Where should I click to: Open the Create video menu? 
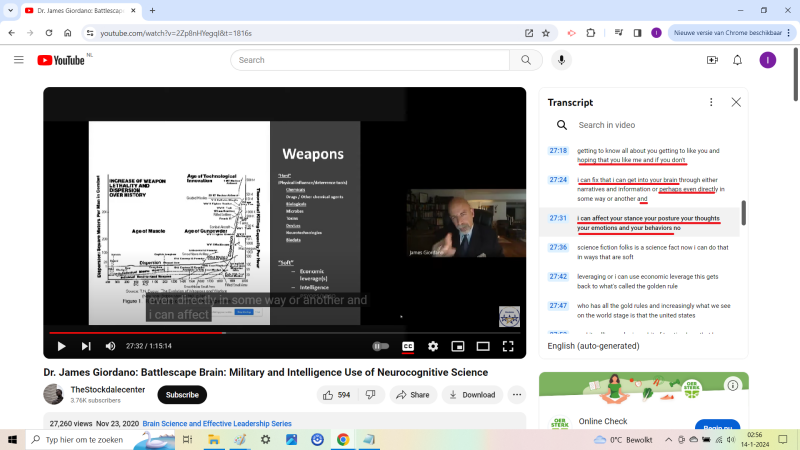click(712, 60)
